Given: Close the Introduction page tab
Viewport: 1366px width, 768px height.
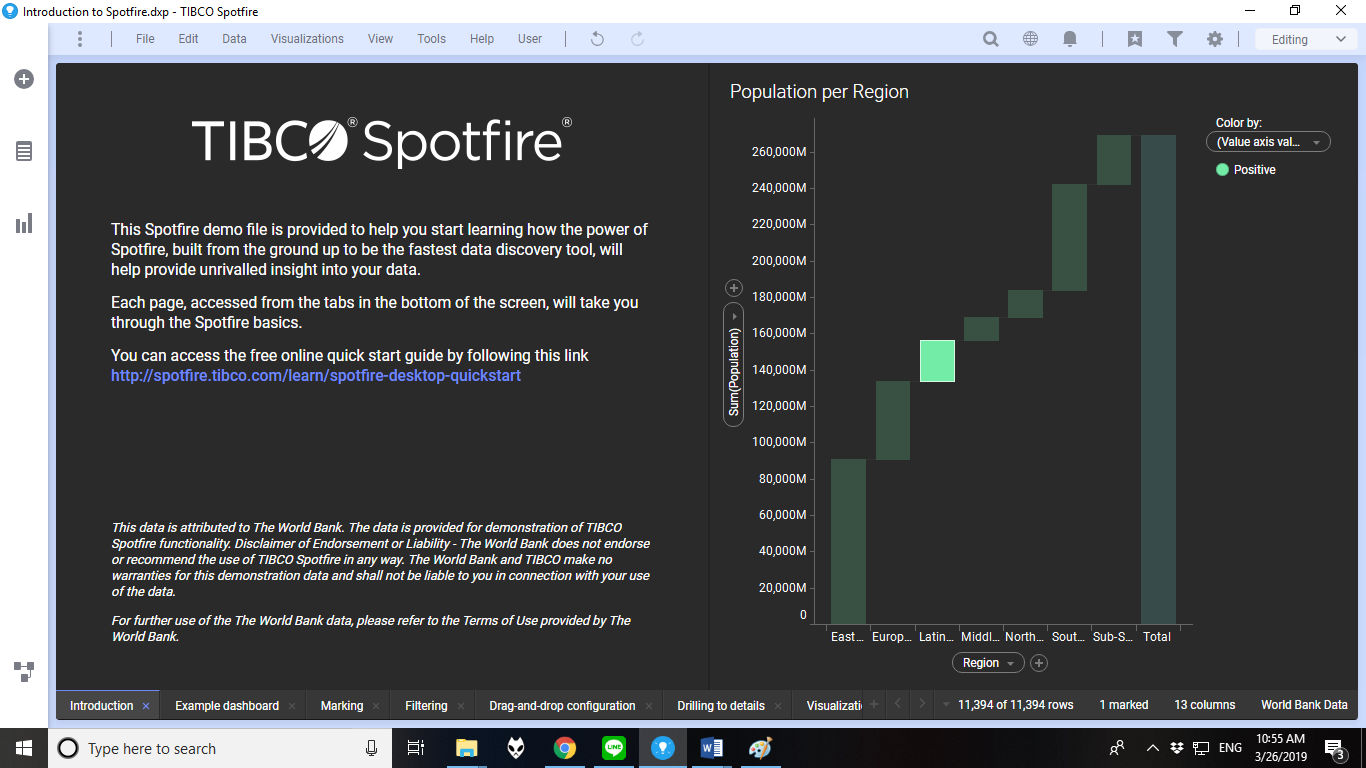Looking at the screenshot, I should (145, 706).
